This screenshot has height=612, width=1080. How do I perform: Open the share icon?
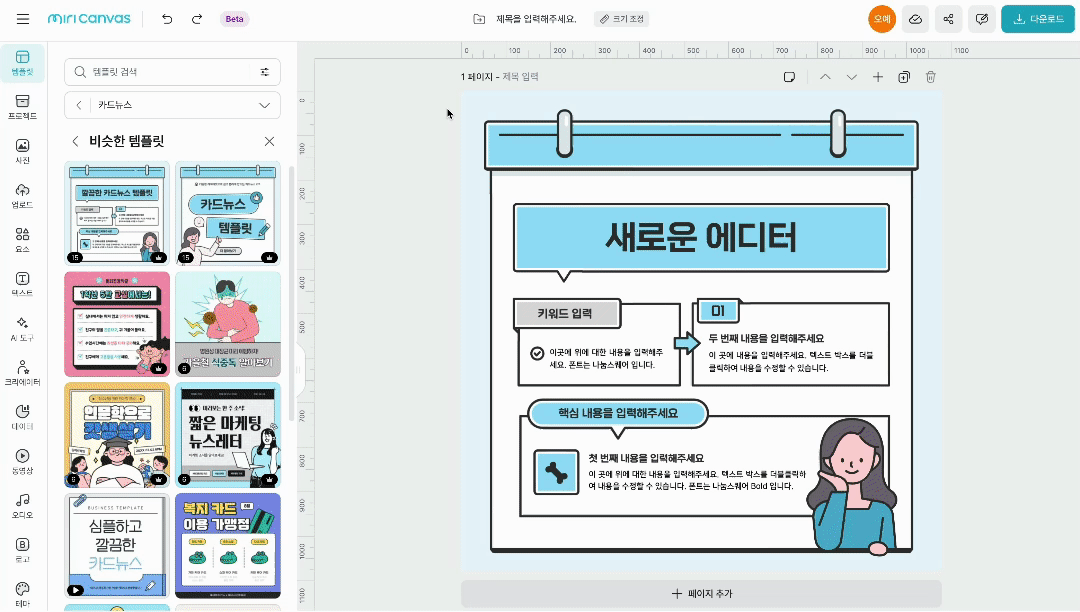pyautogui.click(x=948, y=19)
